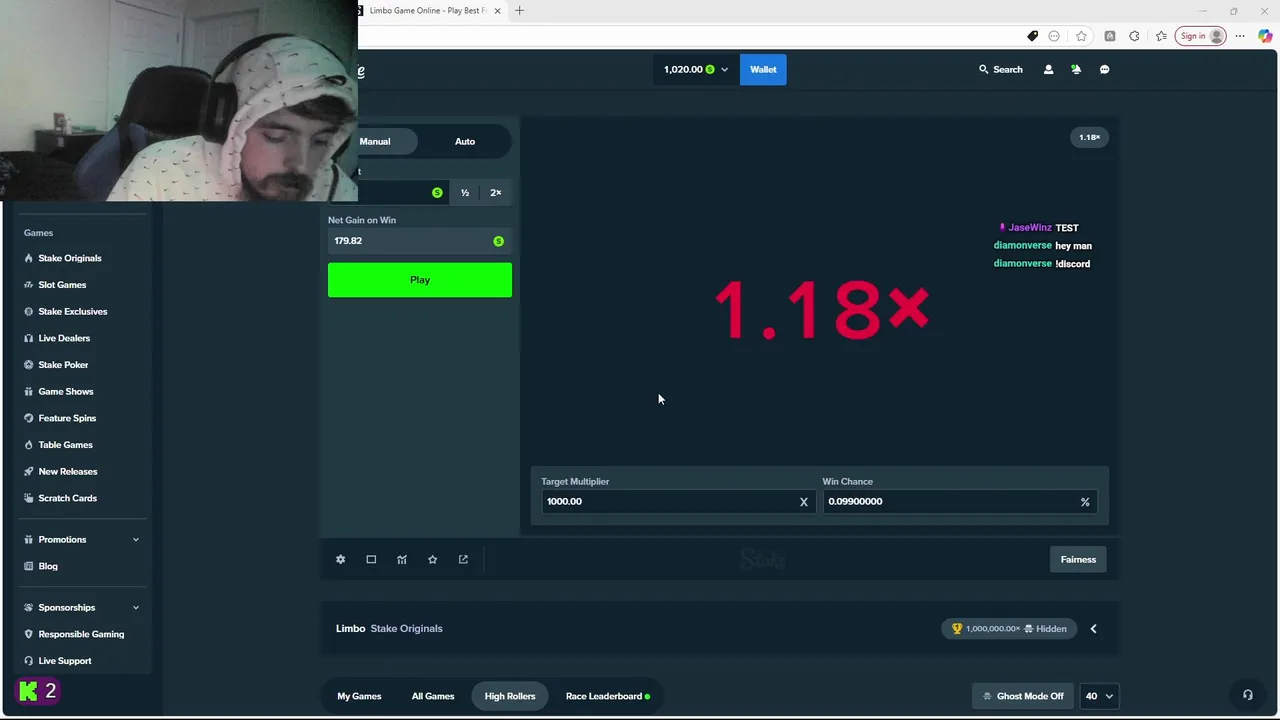
Task: Open browser favorites list icon
Action: point(1161,36)
